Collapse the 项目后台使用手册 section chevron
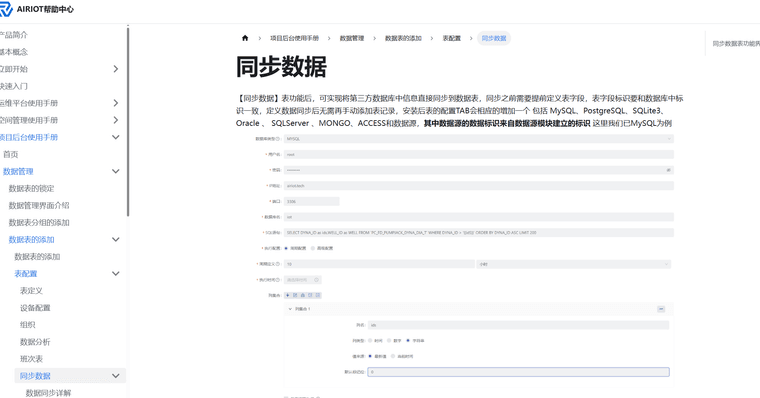This screenshot has width=760, height=398. coord(115,137)
